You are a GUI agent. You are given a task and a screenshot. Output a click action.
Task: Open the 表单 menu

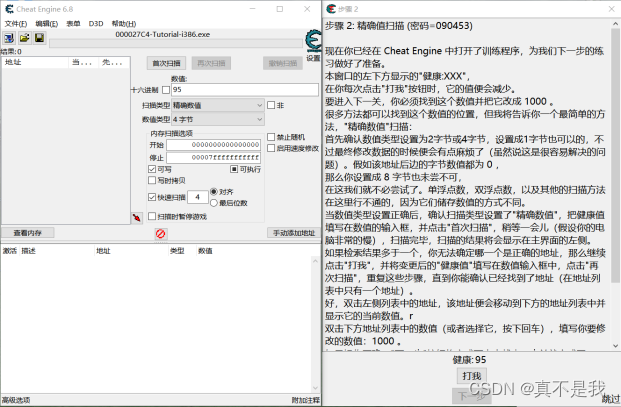point(73,24)
